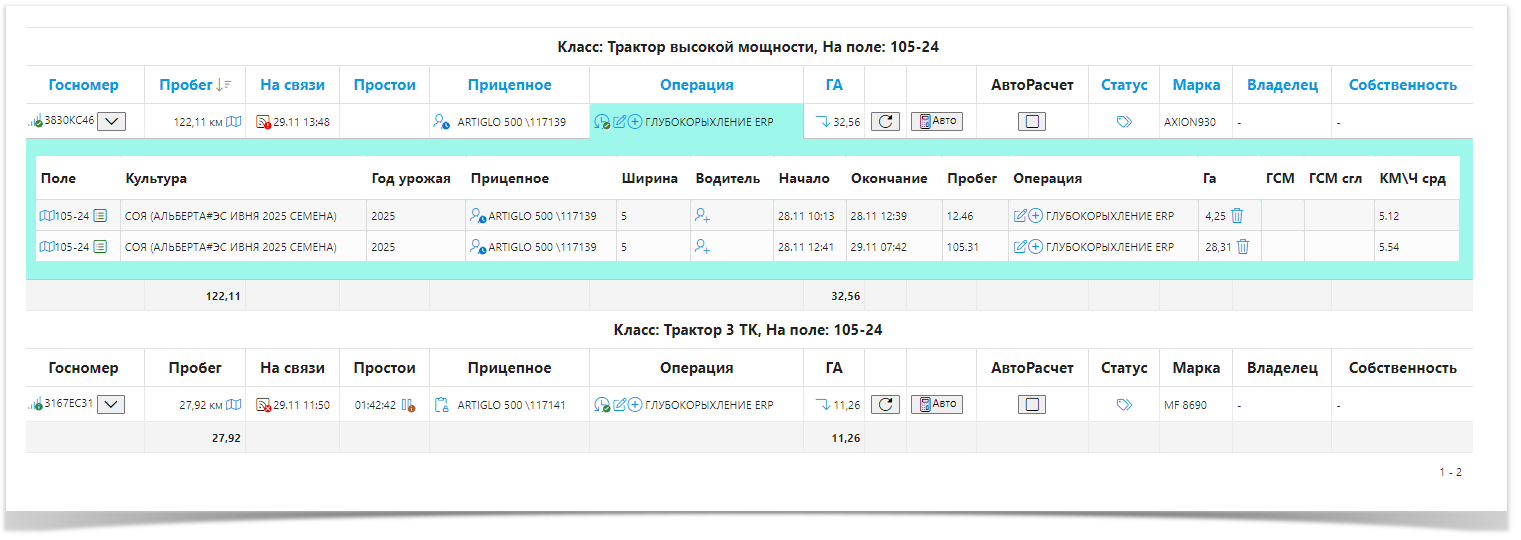Viewport: 1521px width, 540px height.
Task: Expand dropdown next to 3167ЕС31
Action: (x=112, y=405)
